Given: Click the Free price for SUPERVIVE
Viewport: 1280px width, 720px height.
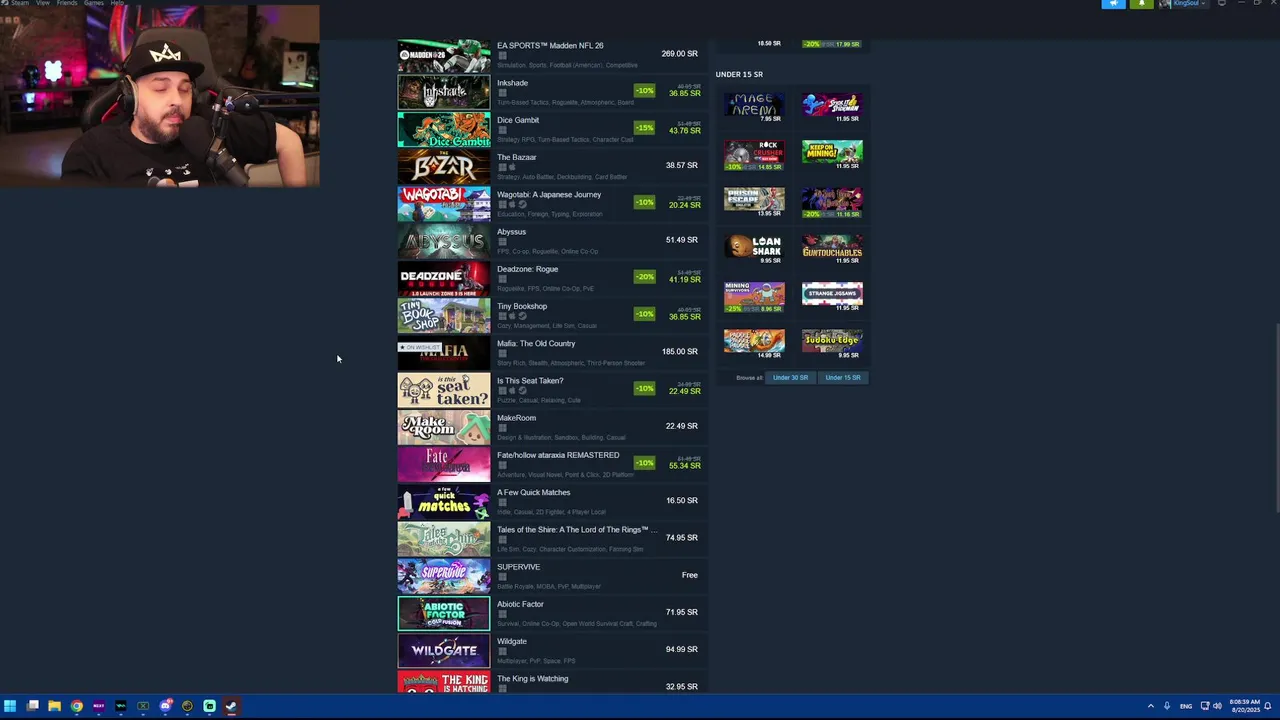Looking at the screenshot, I should [x=689, y=575].
